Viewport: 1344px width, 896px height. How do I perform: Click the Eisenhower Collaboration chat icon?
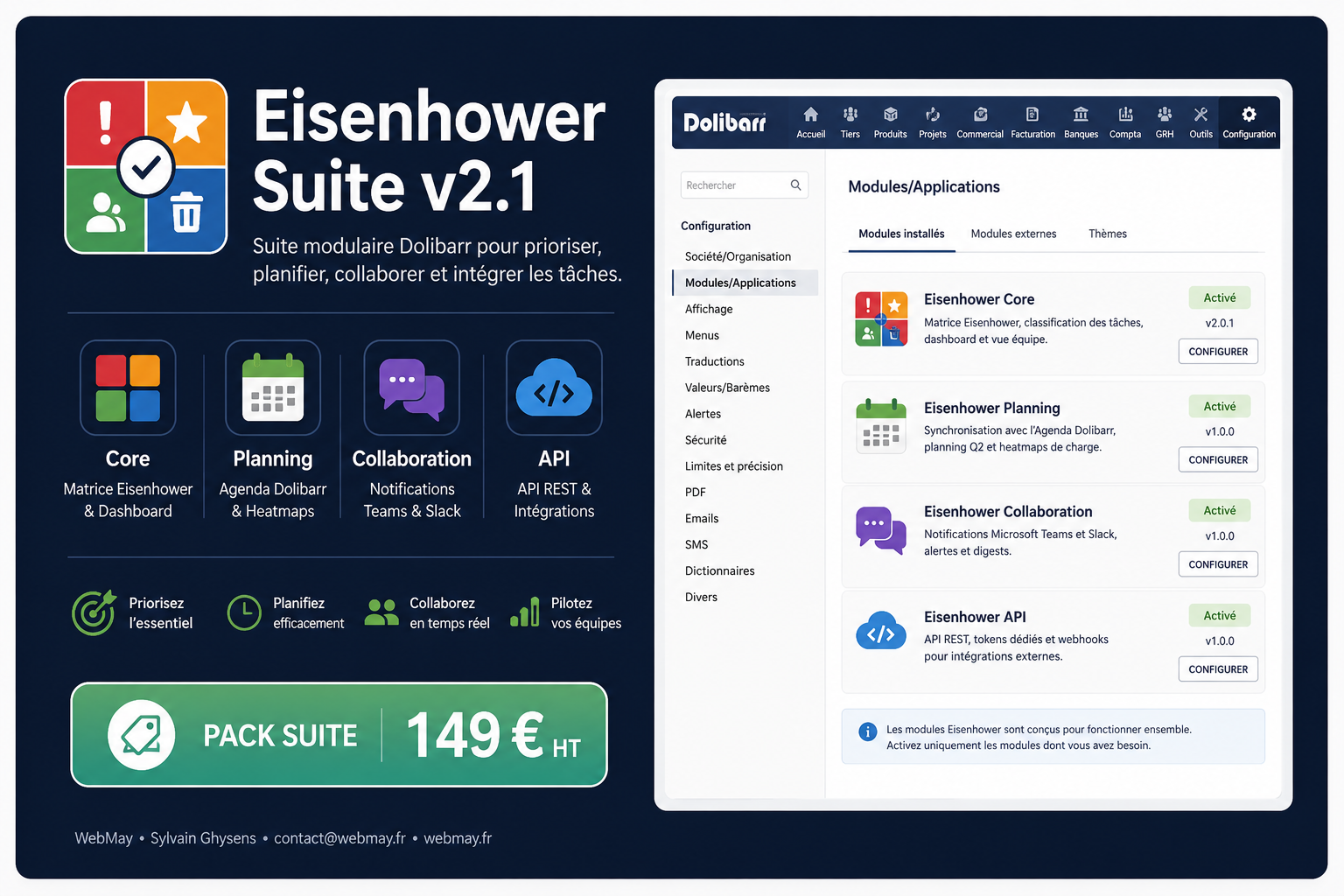[881, 530]
